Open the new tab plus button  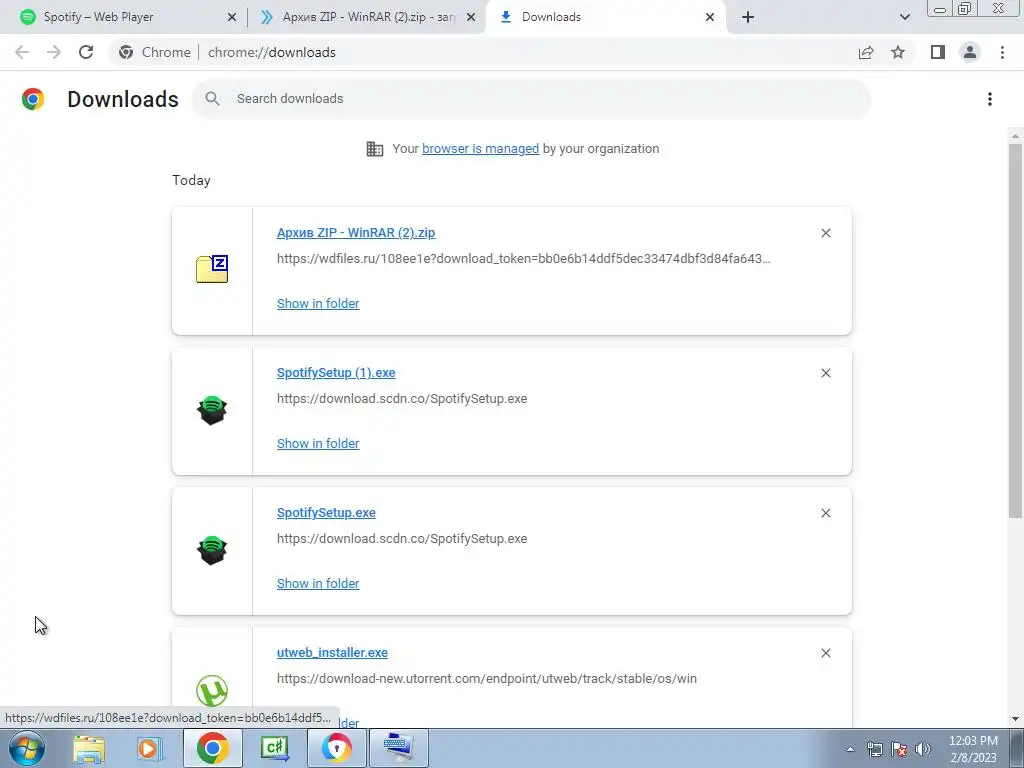(x=748, y=17)
